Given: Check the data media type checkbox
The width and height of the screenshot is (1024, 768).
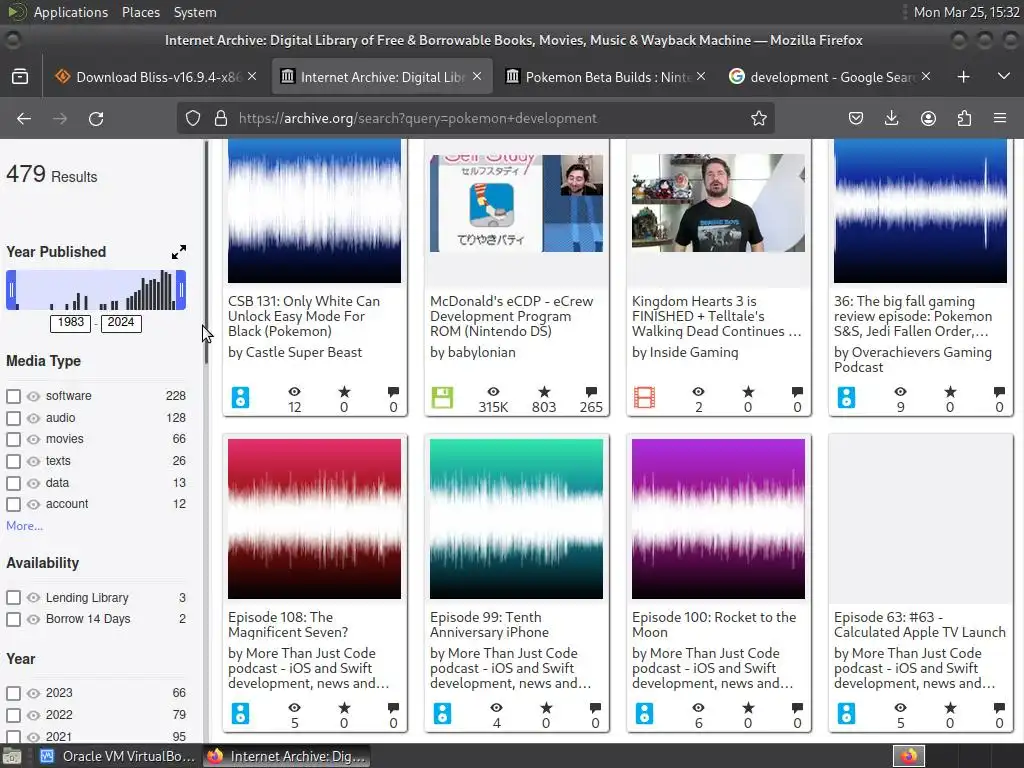Looking at the screenshot, I should tap(13, 483).
